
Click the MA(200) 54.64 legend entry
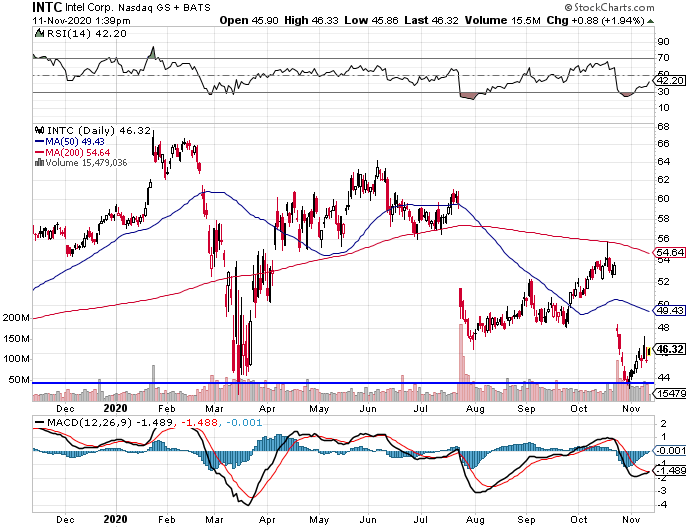pyautogui.click(x=72, y=152)
